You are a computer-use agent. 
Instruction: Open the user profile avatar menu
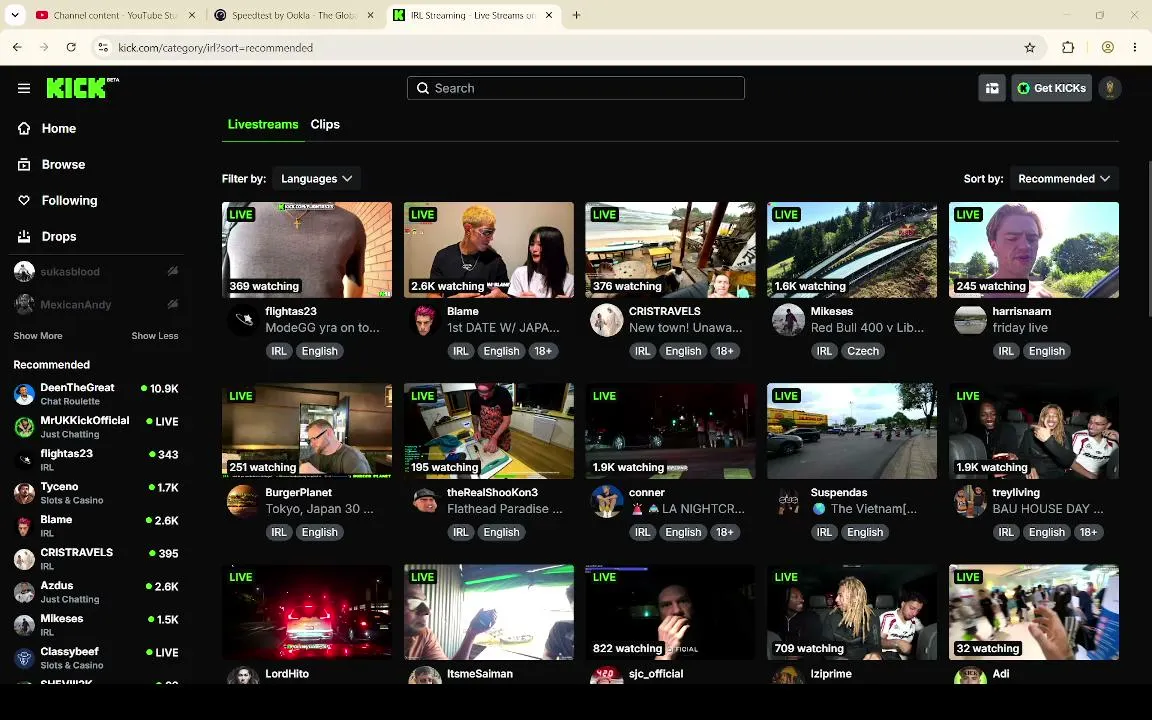(1109, 88)
